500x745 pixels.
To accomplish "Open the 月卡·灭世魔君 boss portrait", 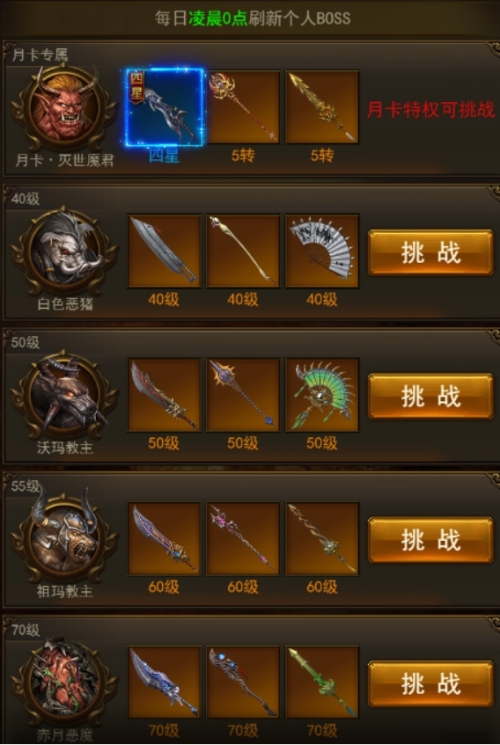I will pyautogui.click(x=64, y=107).
